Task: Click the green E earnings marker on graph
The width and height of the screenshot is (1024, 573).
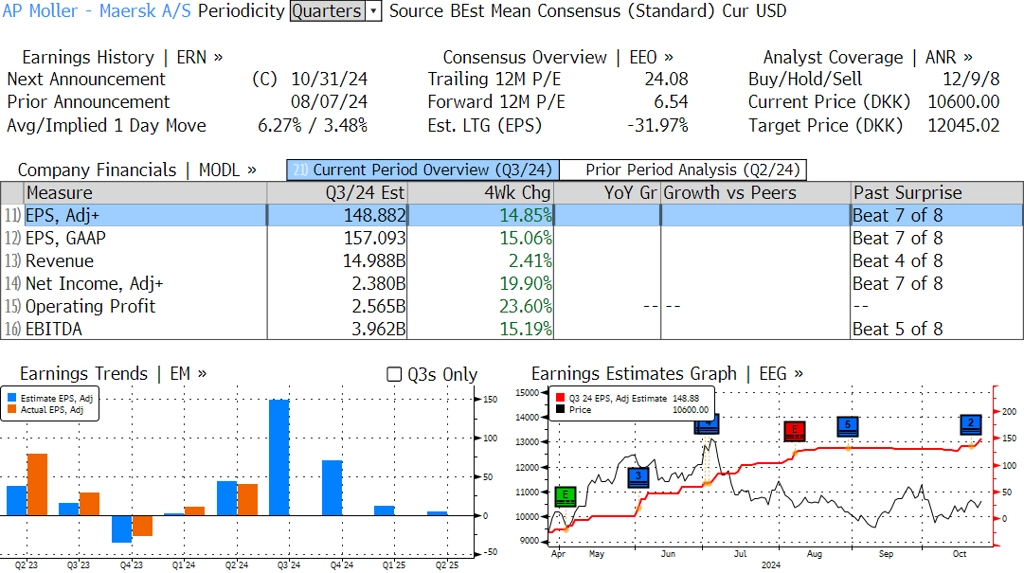Action: [565, 497]
